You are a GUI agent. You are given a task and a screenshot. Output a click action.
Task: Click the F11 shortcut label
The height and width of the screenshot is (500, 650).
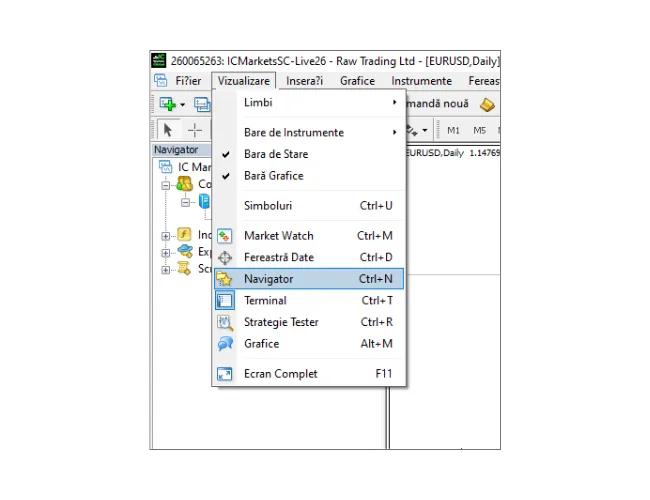(x=384, y=374)
